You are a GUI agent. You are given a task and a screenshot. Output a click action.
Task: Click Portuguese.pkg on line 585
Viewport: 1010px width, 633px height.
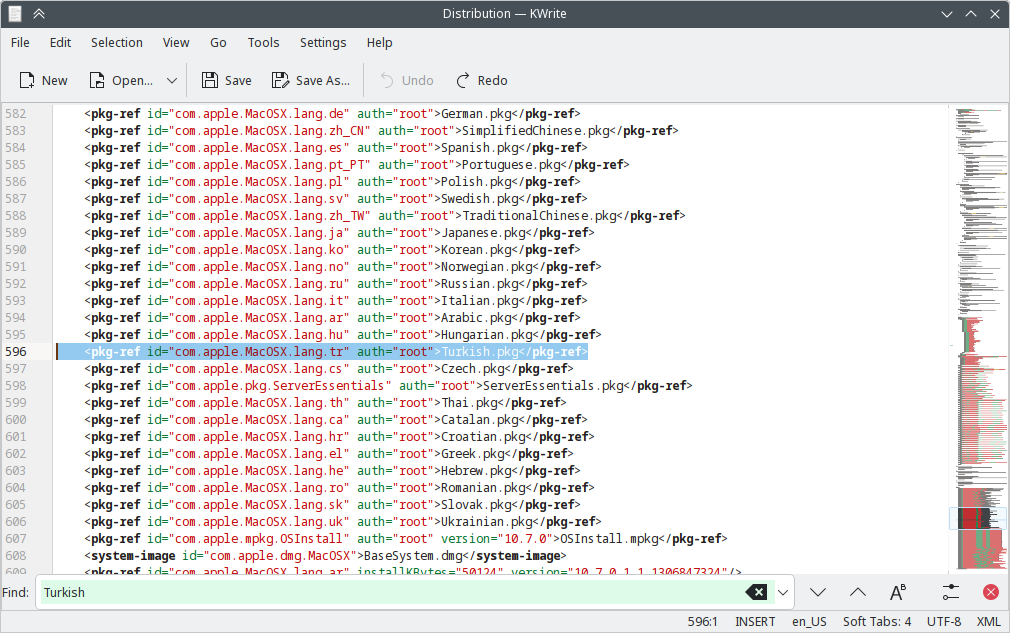511,165
